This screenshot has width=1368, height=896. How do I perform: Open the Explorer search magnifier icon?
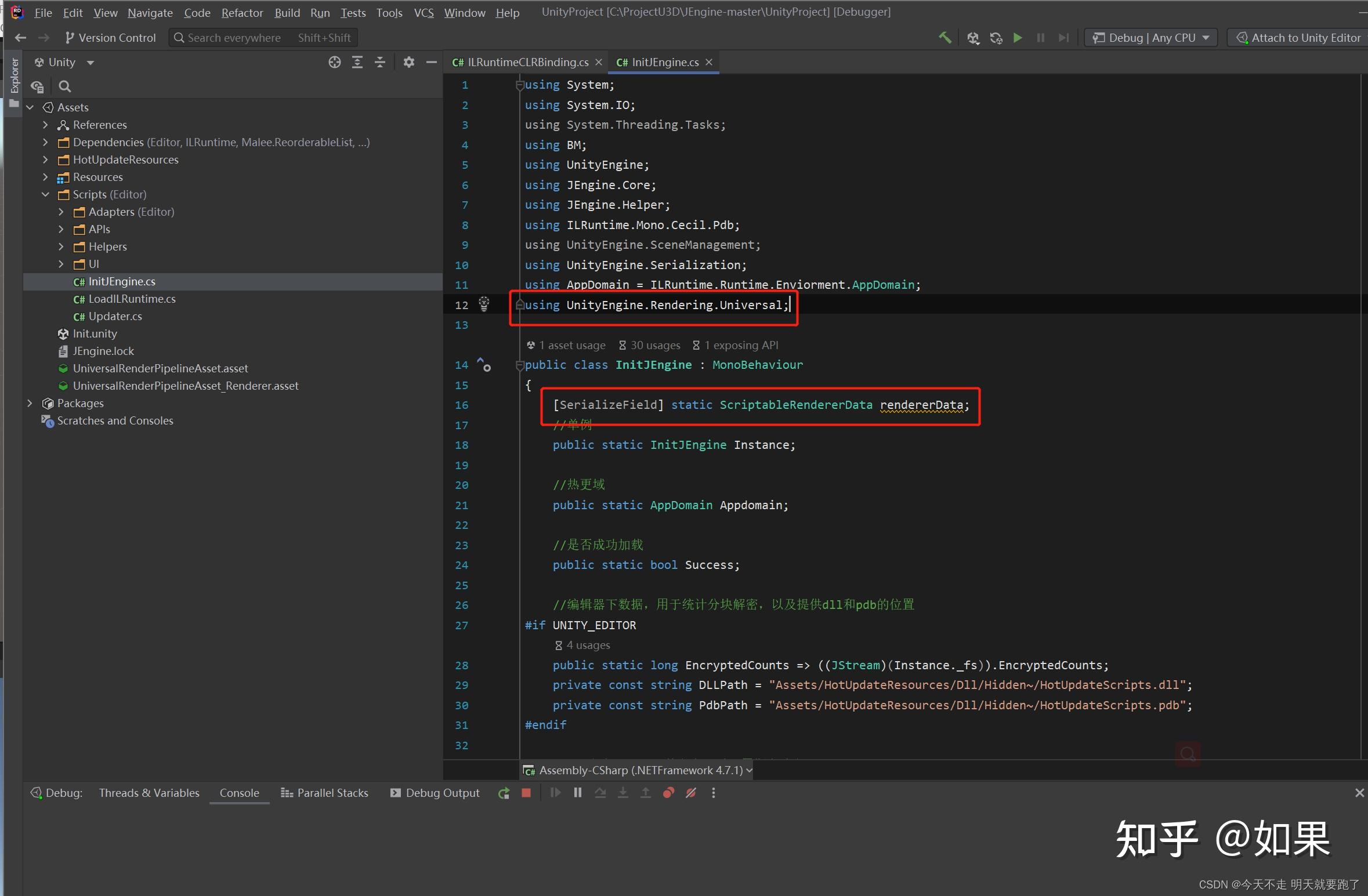pos(65,86)
